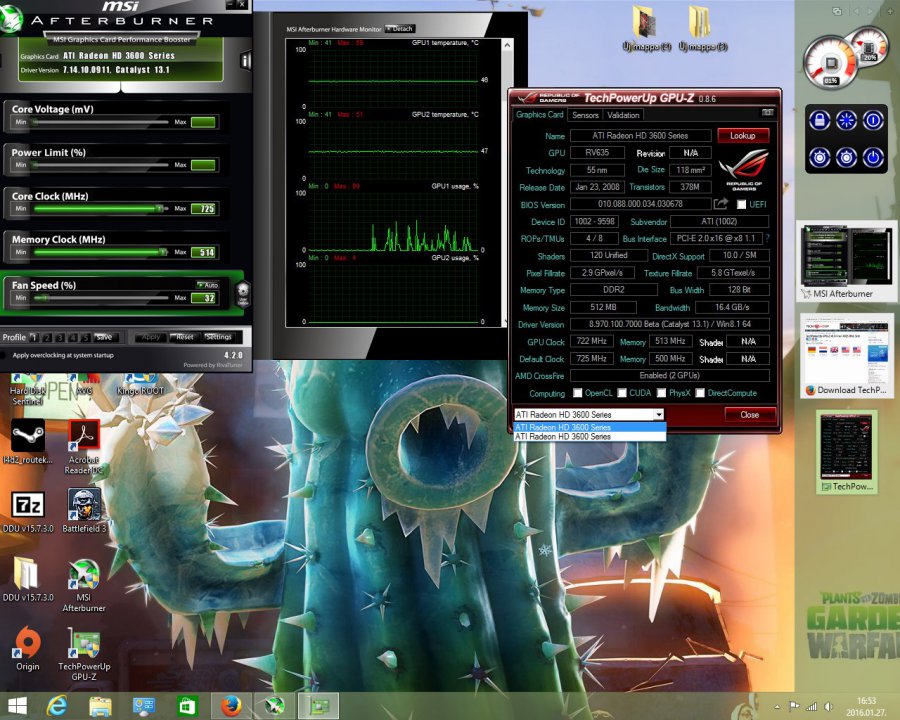This screenshot has height=720, width=900.
Task: Click the lock gadget button
Action: click(819, 121)
